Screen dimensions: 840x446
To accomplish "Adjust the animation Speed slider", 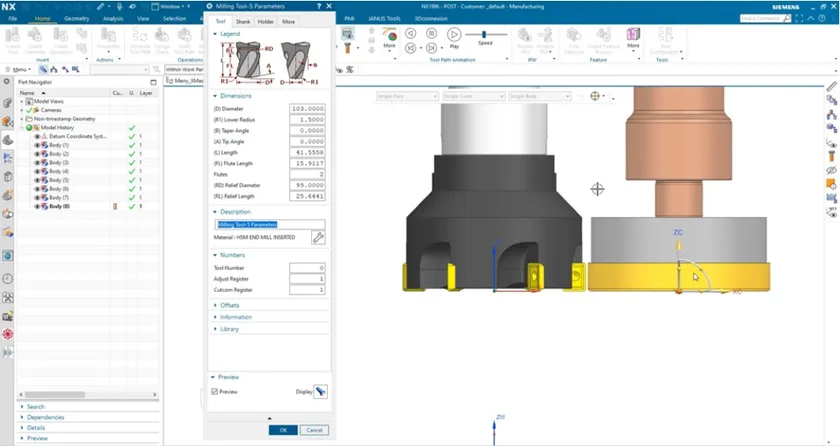I will 484,34.
